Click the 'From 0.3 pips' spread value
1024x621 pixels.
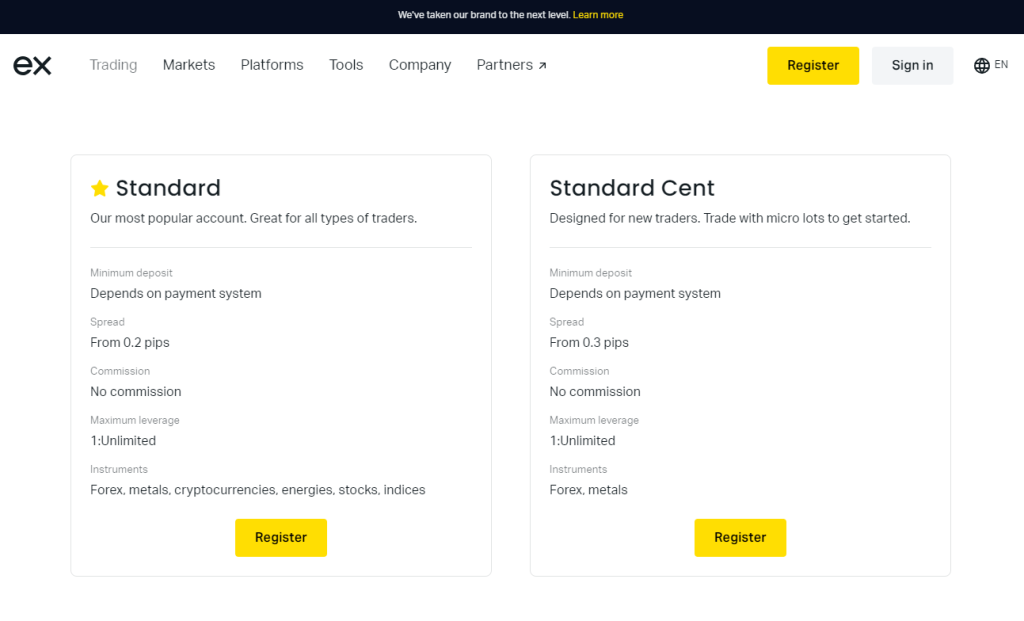point(589,343)
